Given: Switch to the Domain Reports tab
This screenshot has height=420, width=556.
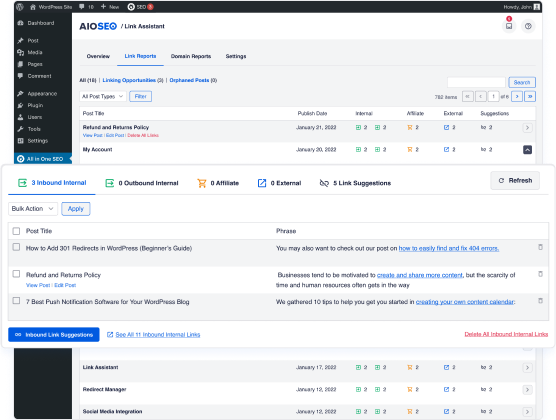Looking at the screenshot, I should click(x=191, y=56).
